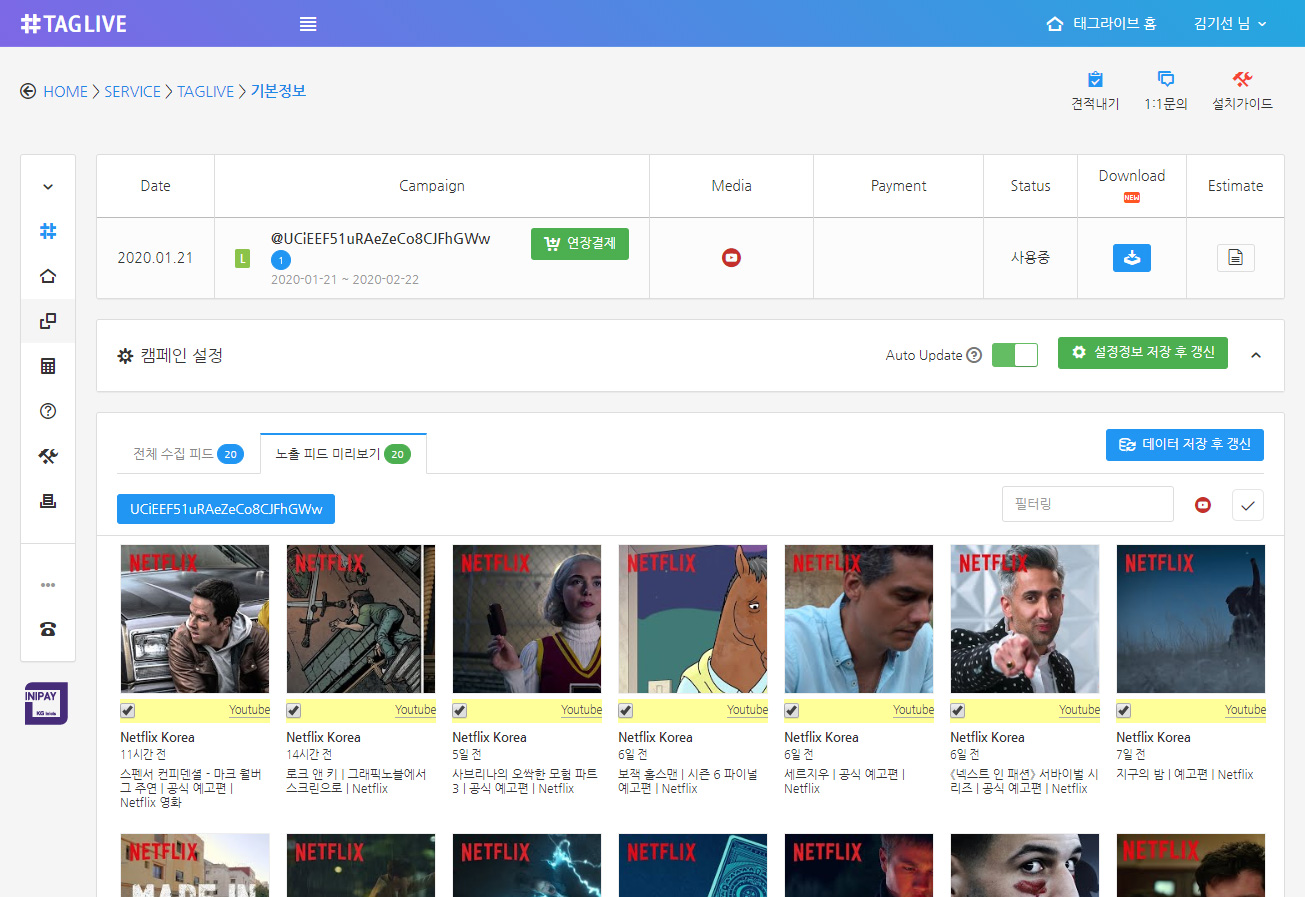This screenshot has height=897, width=1305.
Task: Open the 1:1문의 chat icon
Action: tap(1165, 80)
